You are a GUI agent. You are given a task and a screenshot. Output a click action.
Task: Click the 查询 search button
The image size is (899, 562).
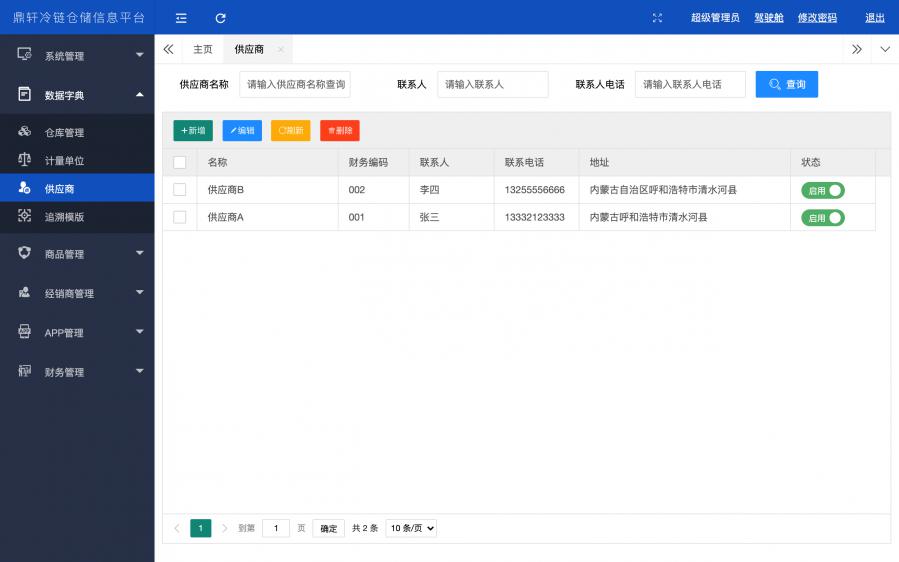point(786,85)
